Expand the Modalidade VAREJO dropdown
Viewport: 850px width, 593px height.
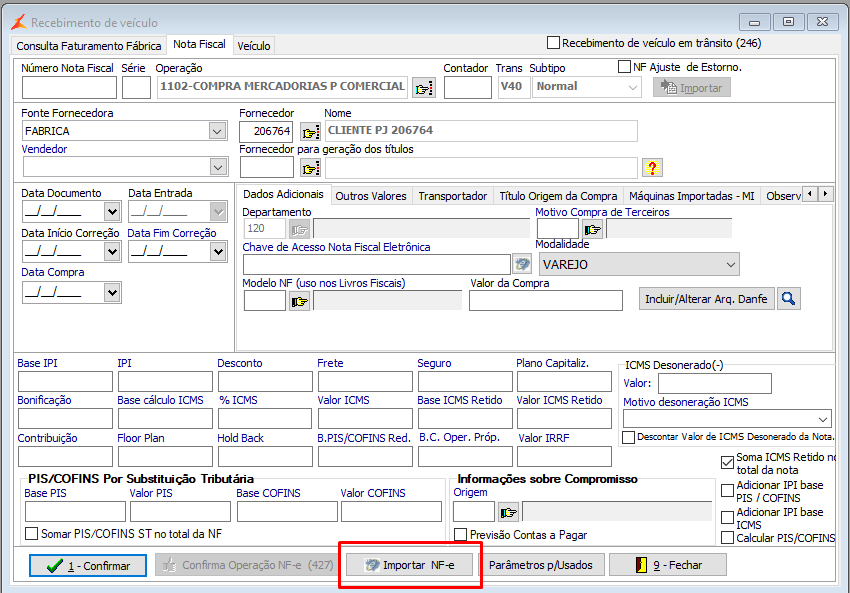click(729, 264)
